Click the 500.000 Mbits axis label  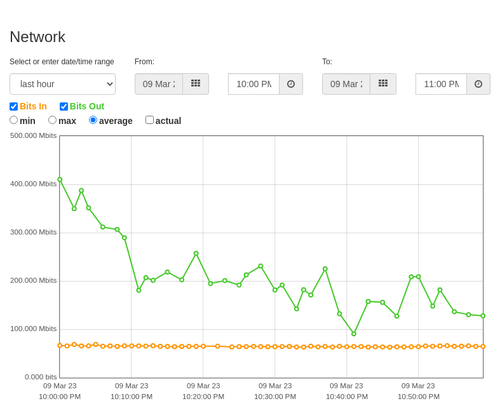click(33, 136)
